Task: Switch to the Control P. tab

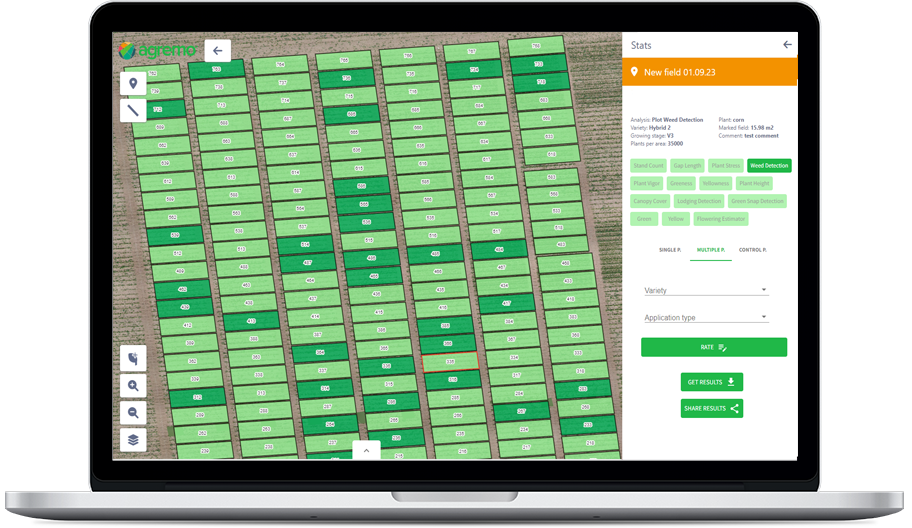Action: point(752,249)
